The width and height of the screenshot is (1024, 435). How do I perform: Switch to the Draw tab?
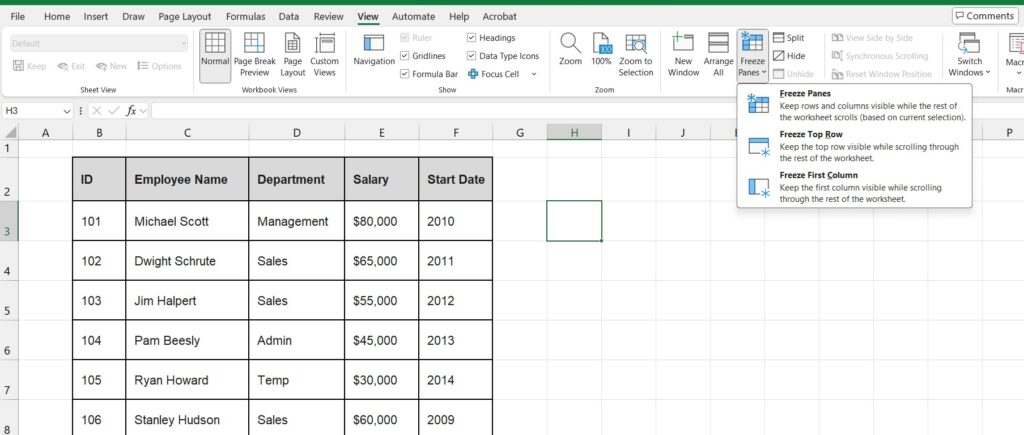(x=133, y=16)
